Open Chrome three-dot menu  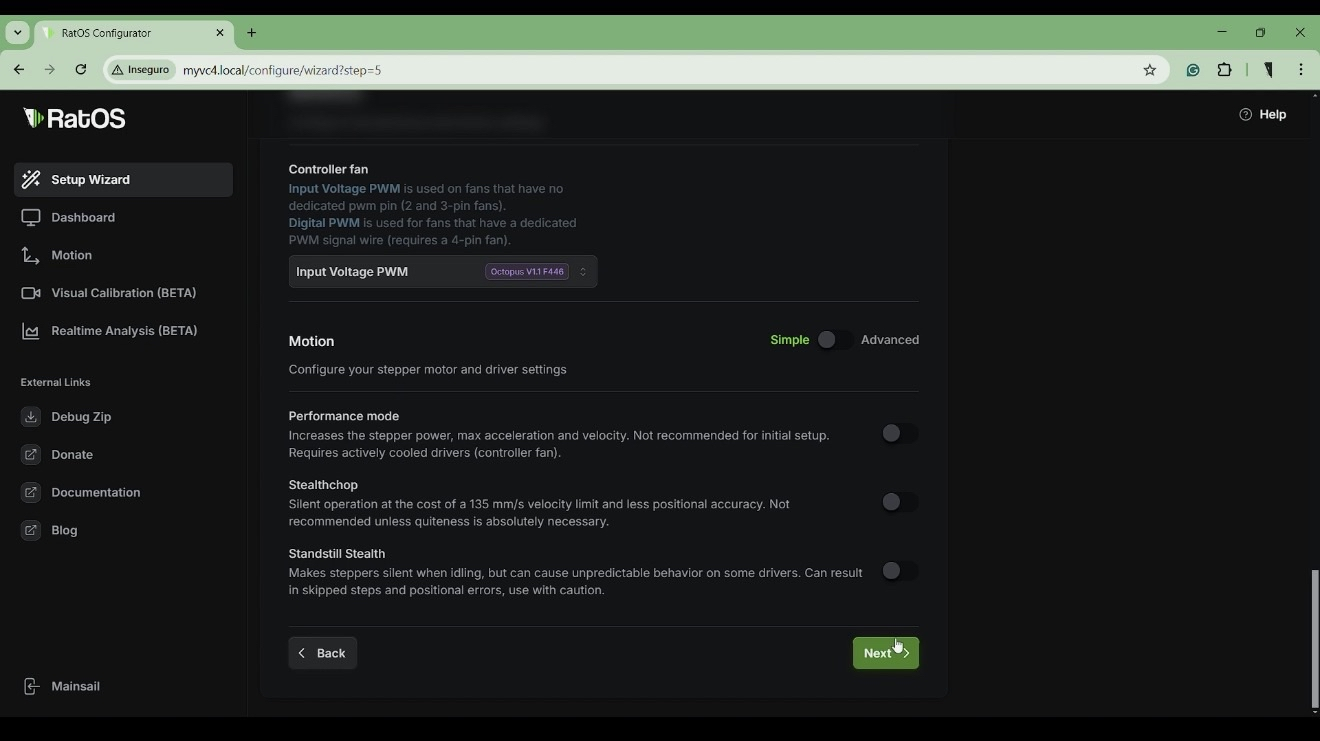click(x=1301, y=71)
